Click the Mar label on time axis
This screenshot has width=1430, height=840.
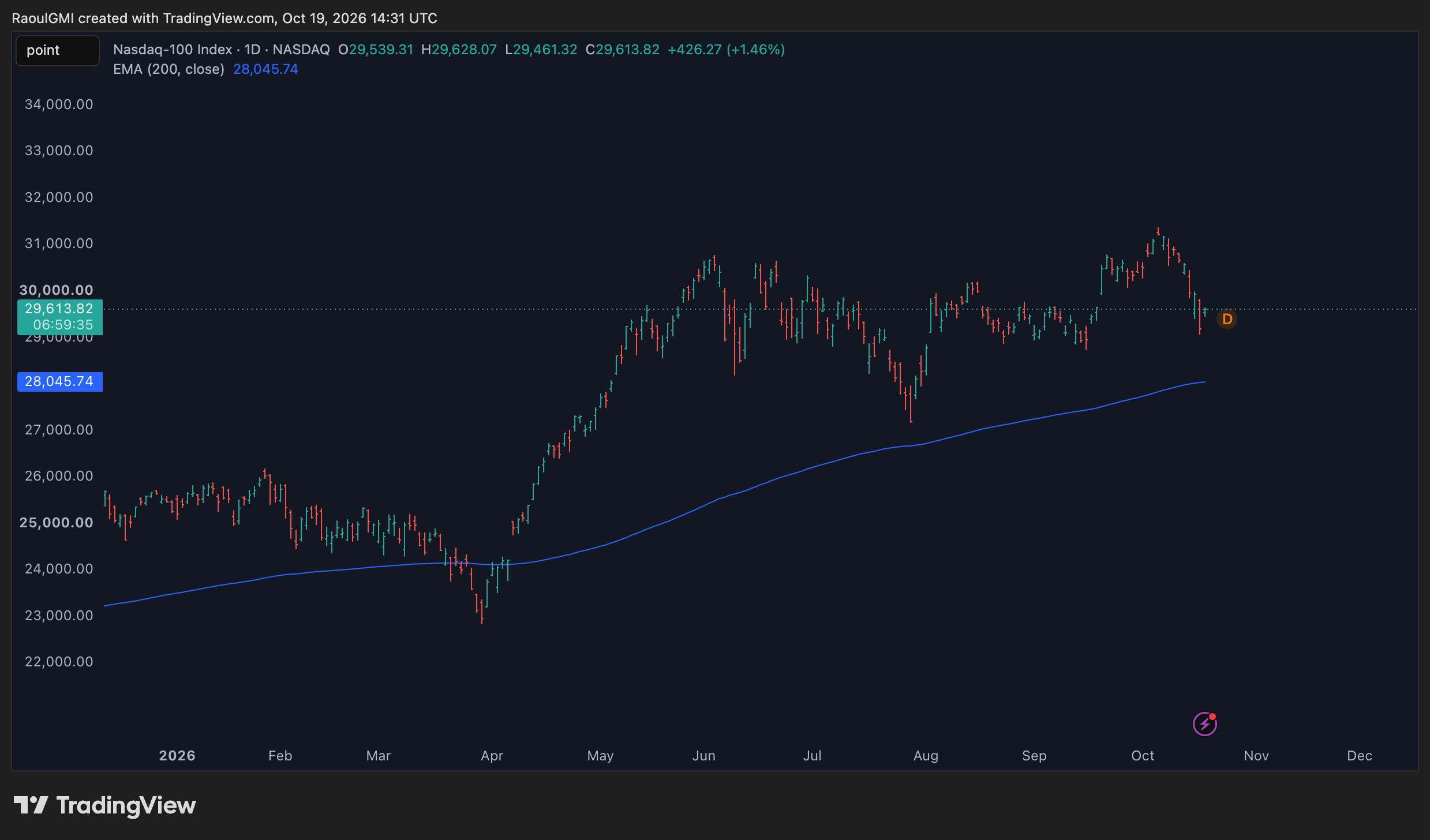click(379, 756)
